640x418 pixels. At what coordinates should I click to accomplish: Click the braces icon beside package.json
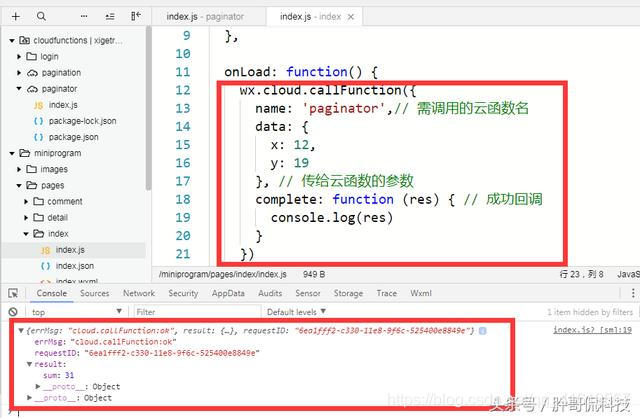[38, 137]
